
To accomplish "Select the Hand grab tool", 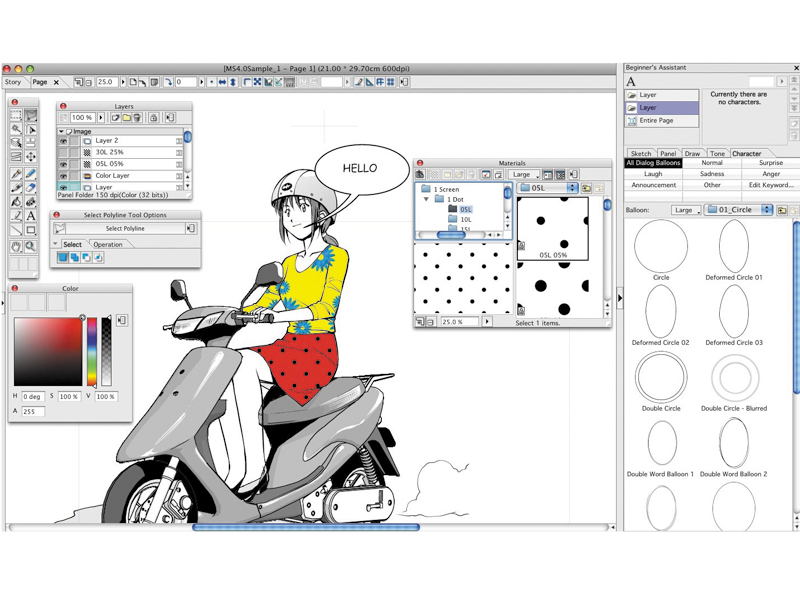I will [x=16, y=247].
